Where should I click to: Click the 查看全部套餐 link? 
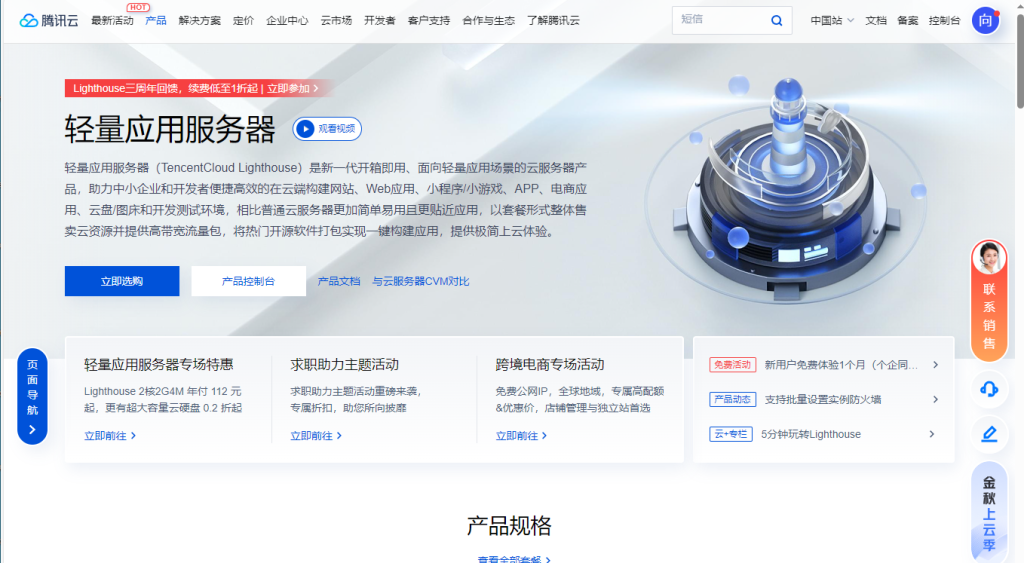click(x=514, y=559)
